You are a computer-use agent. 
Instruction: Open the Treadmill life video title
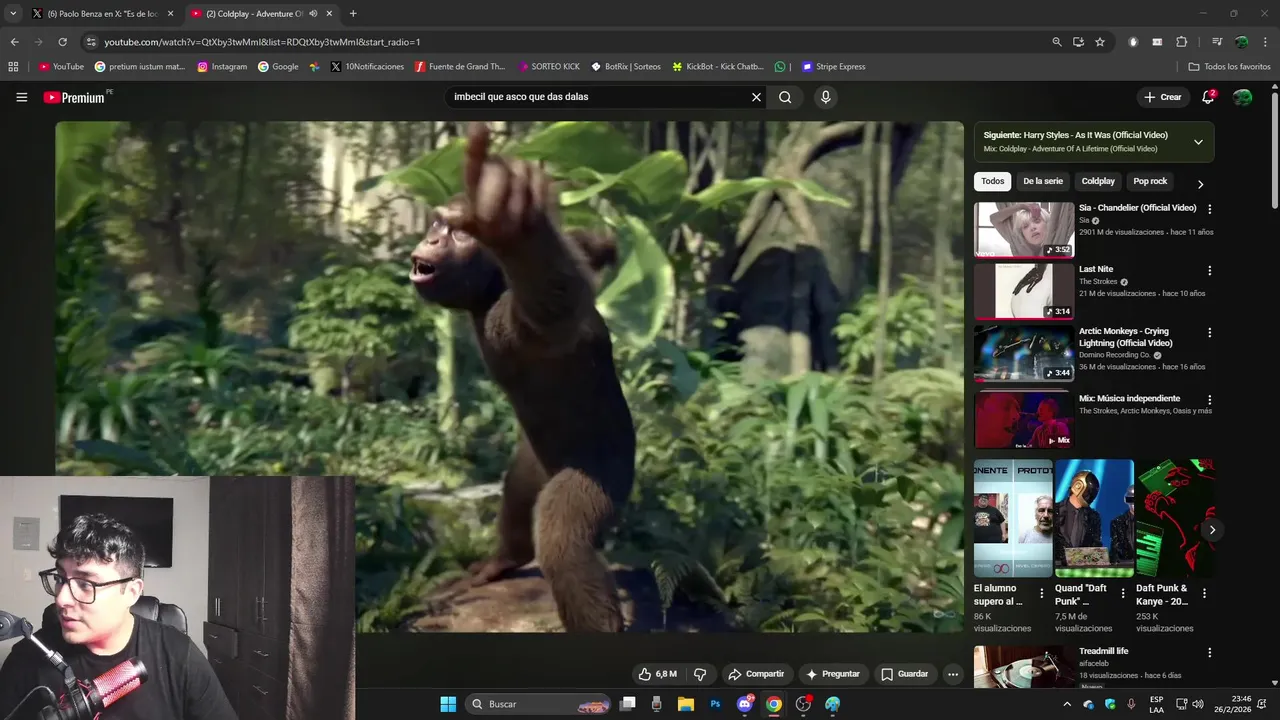point(1104,651)
